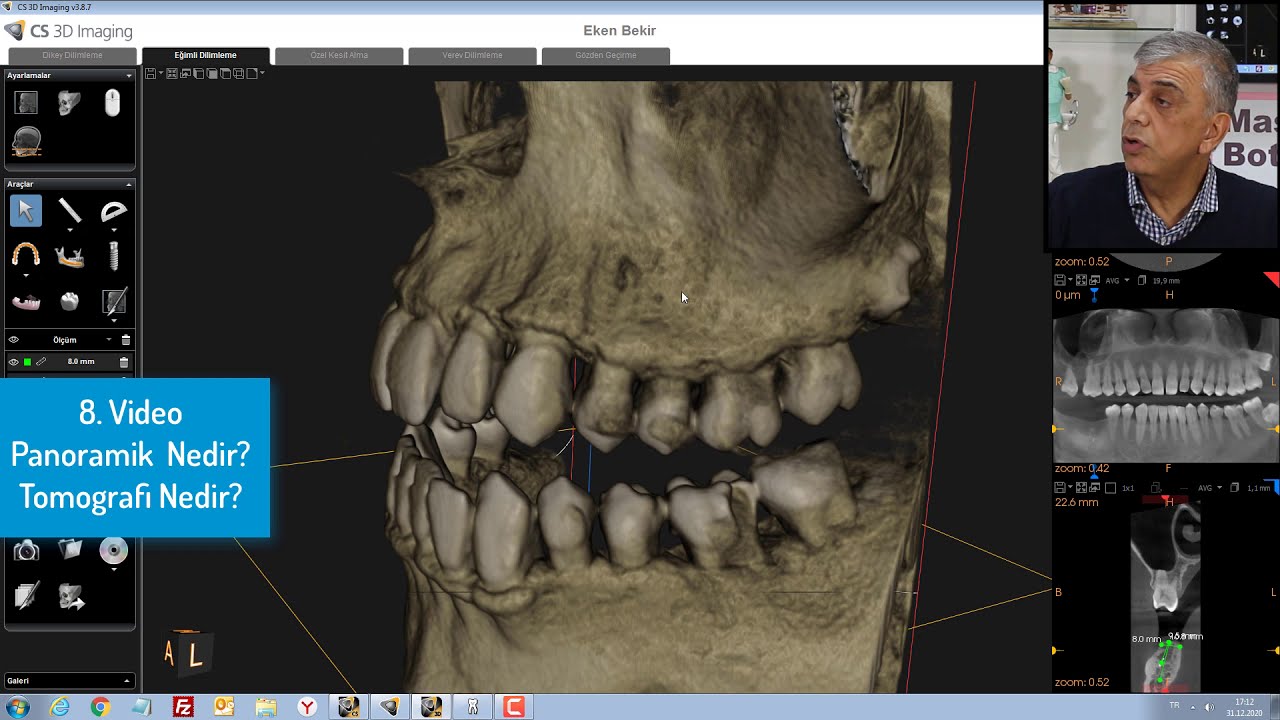Click the green color swatch of 8.0 mm measurement

coord(27,362)
